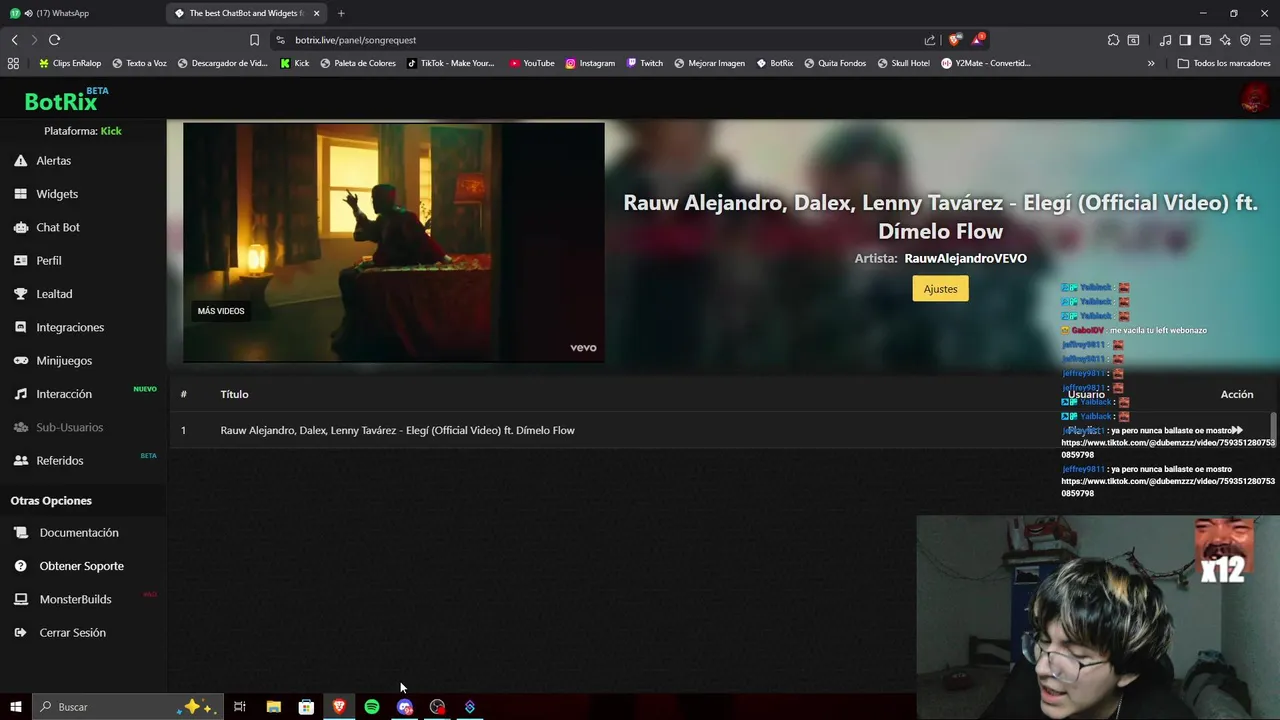Screen dimensions: 1280x720
Task: Click the Brave Shields lion icon
Action: click(955, 40)
